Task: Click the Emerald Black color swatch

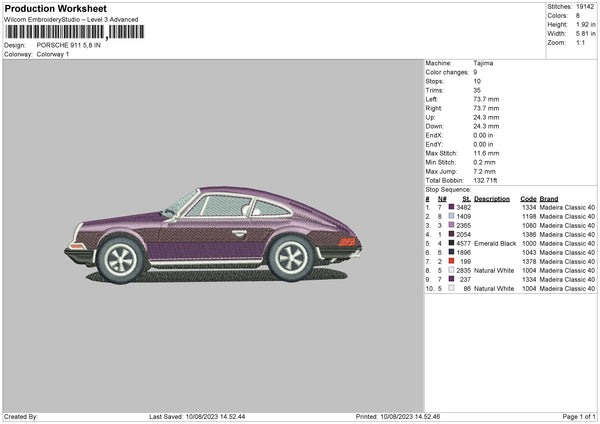Action: click(x=451, y=243)
